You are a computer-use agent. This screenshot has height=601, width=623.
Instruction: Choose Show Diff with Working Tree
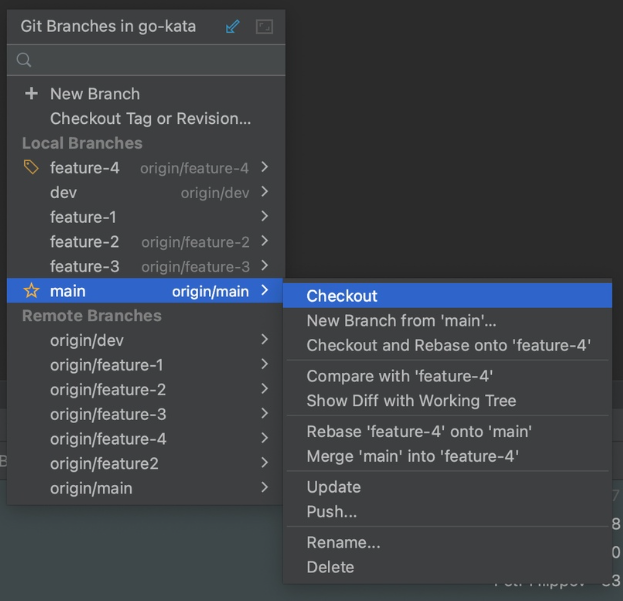coord(411,401)
